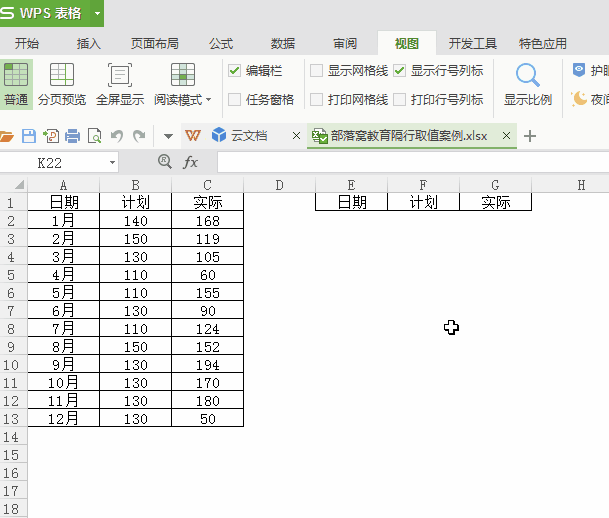The image size is (609, 518).
Task: Open the 开始 ribbon tab
Action: 27,43
